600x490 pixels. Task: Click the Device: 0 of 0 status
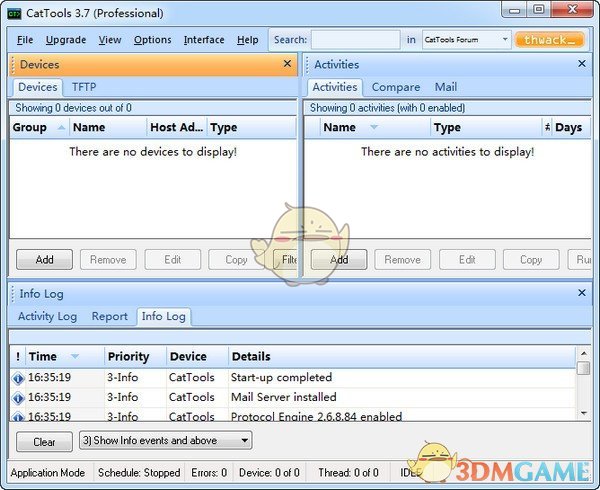(x=269, y=473)
